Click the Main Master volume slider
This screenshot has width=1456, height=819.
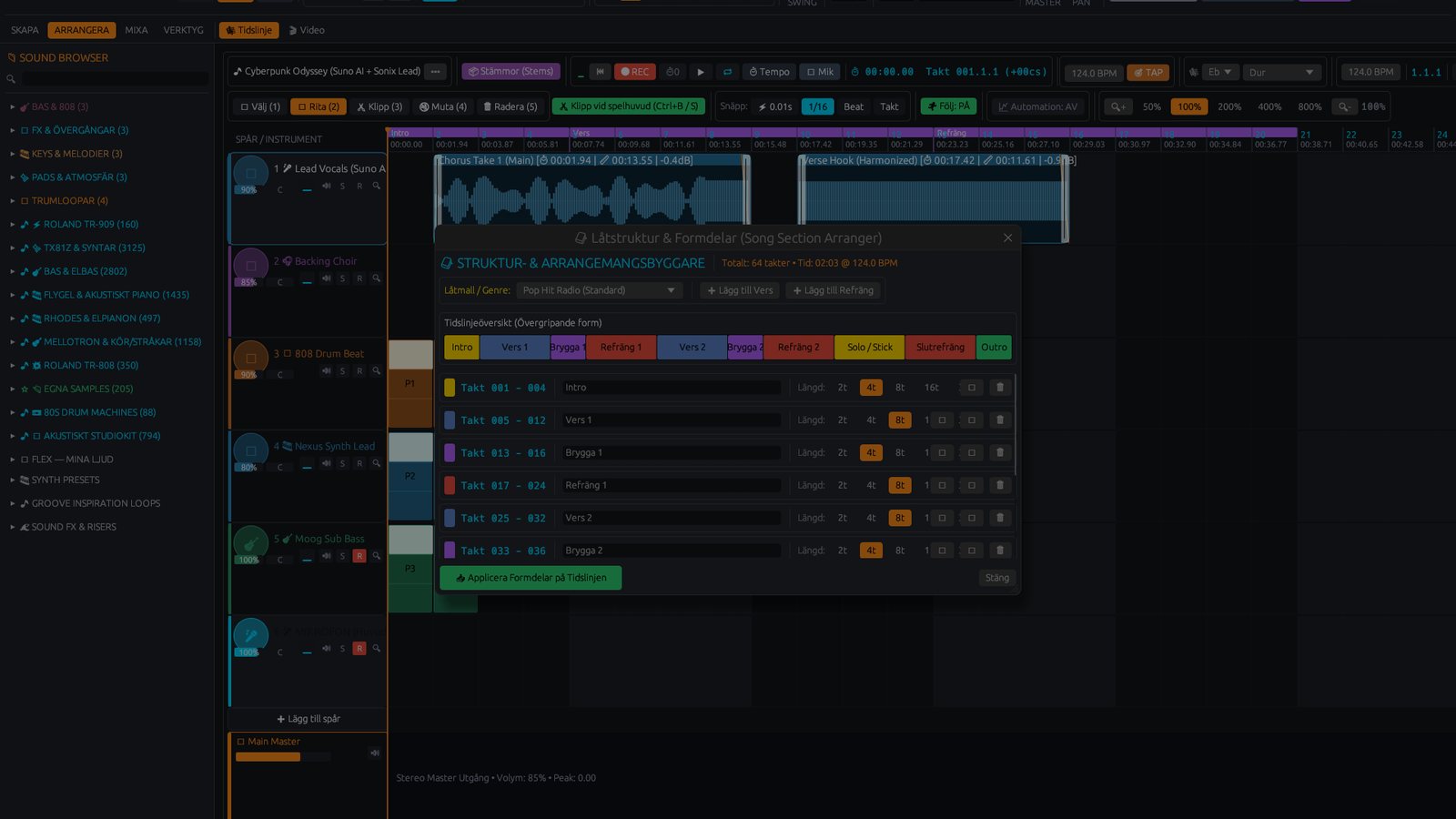[281, 756]
